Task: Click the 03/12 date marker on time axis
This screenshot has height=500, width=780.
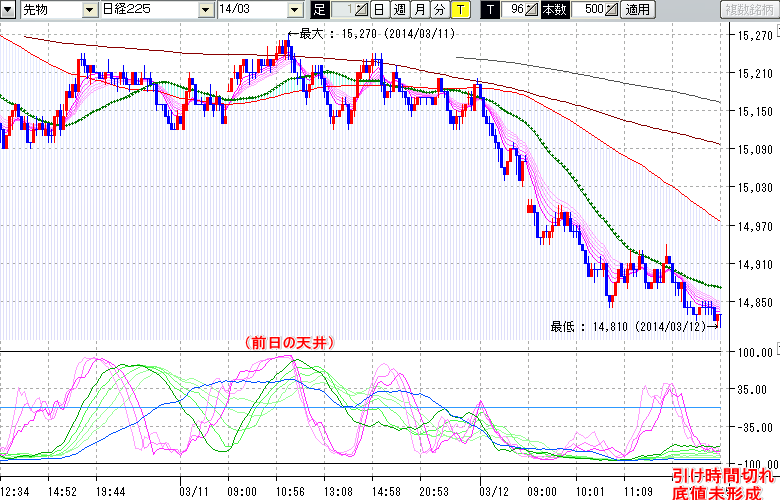Action: (x=494, y=492)
